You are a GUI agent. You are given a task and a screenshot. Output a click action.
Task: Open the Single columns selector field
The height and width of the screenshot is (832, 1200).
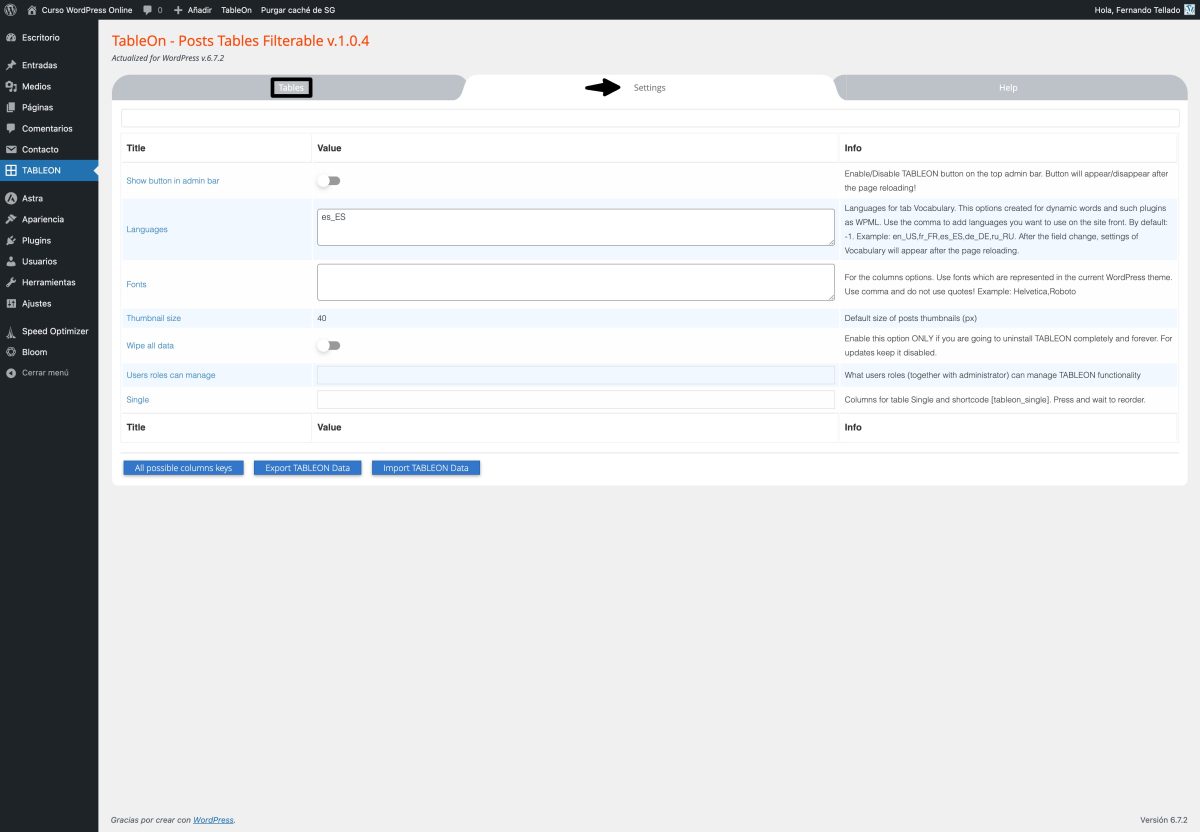tap(575, 399)
